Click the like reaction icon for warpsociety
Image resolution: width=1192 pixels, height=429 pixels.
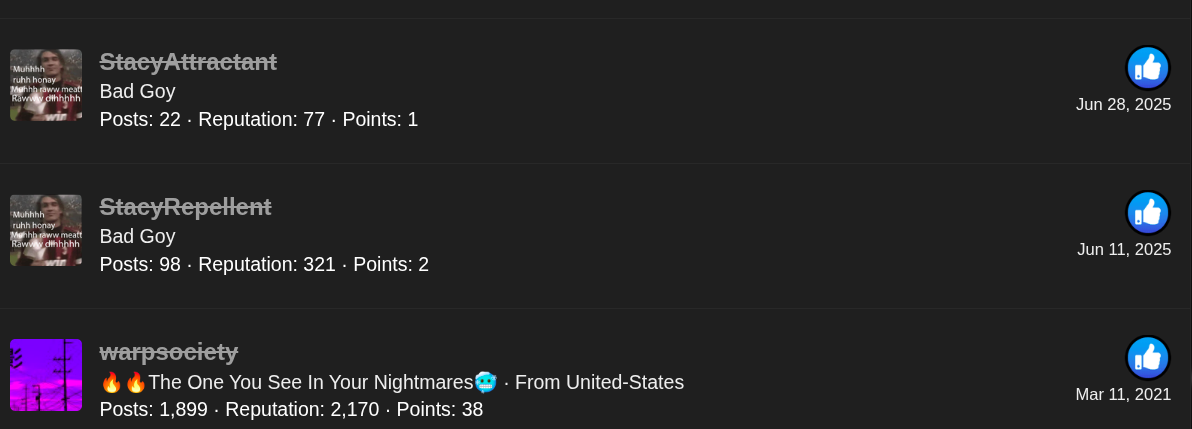pyautogui.click(x=1148, y=358)
